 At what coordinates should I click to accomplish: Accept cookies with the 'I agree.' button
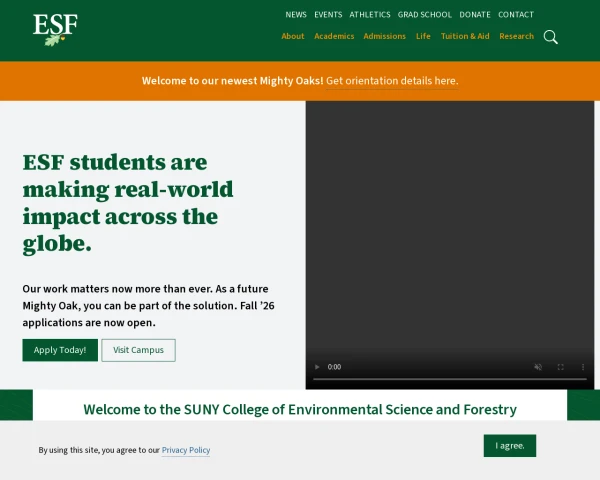(510, 446)
